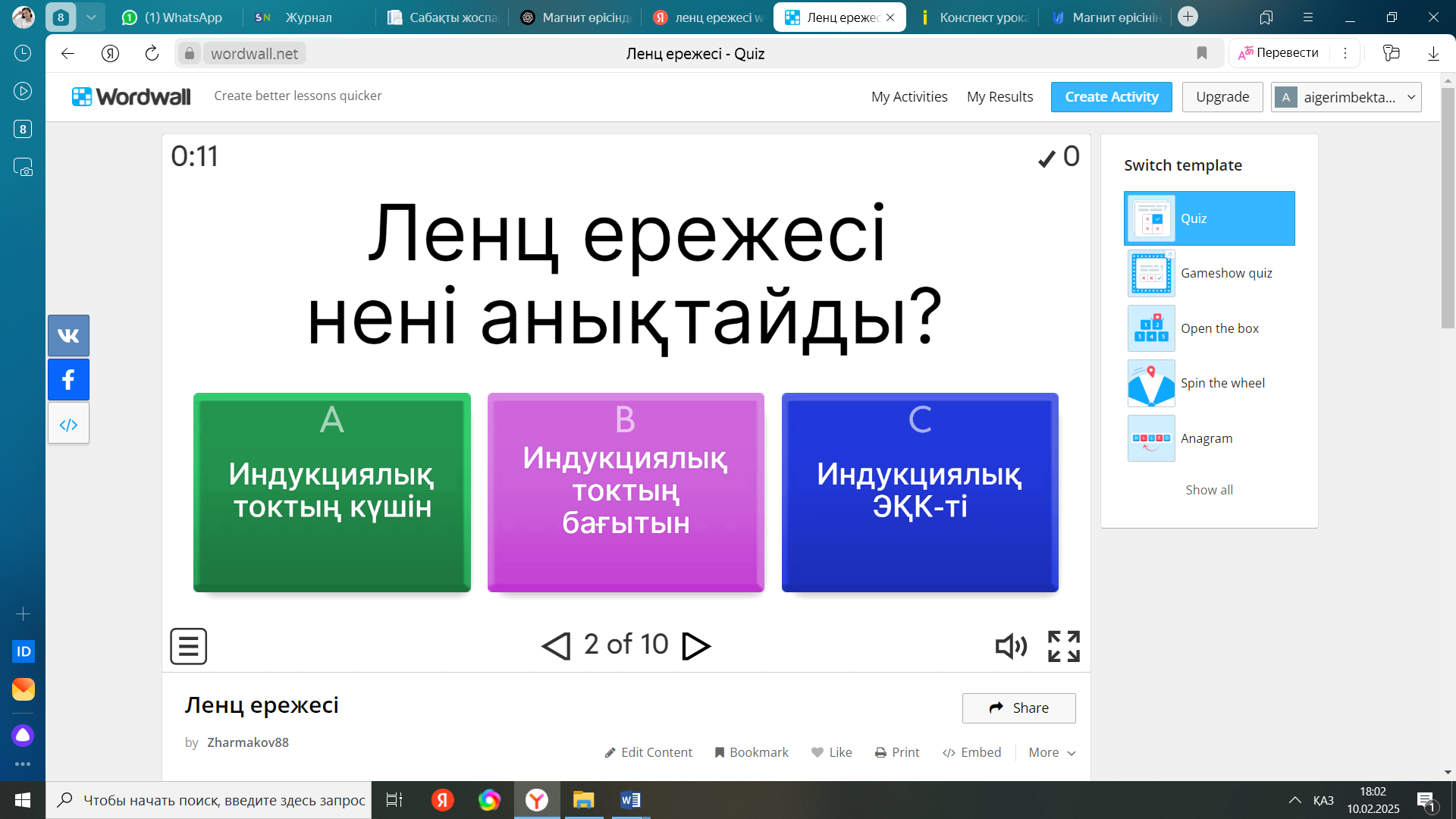Open Word from the Windows taskbar
This screenshot has width=1456, height=819.
pyautogui.click(x=629, y=800)
